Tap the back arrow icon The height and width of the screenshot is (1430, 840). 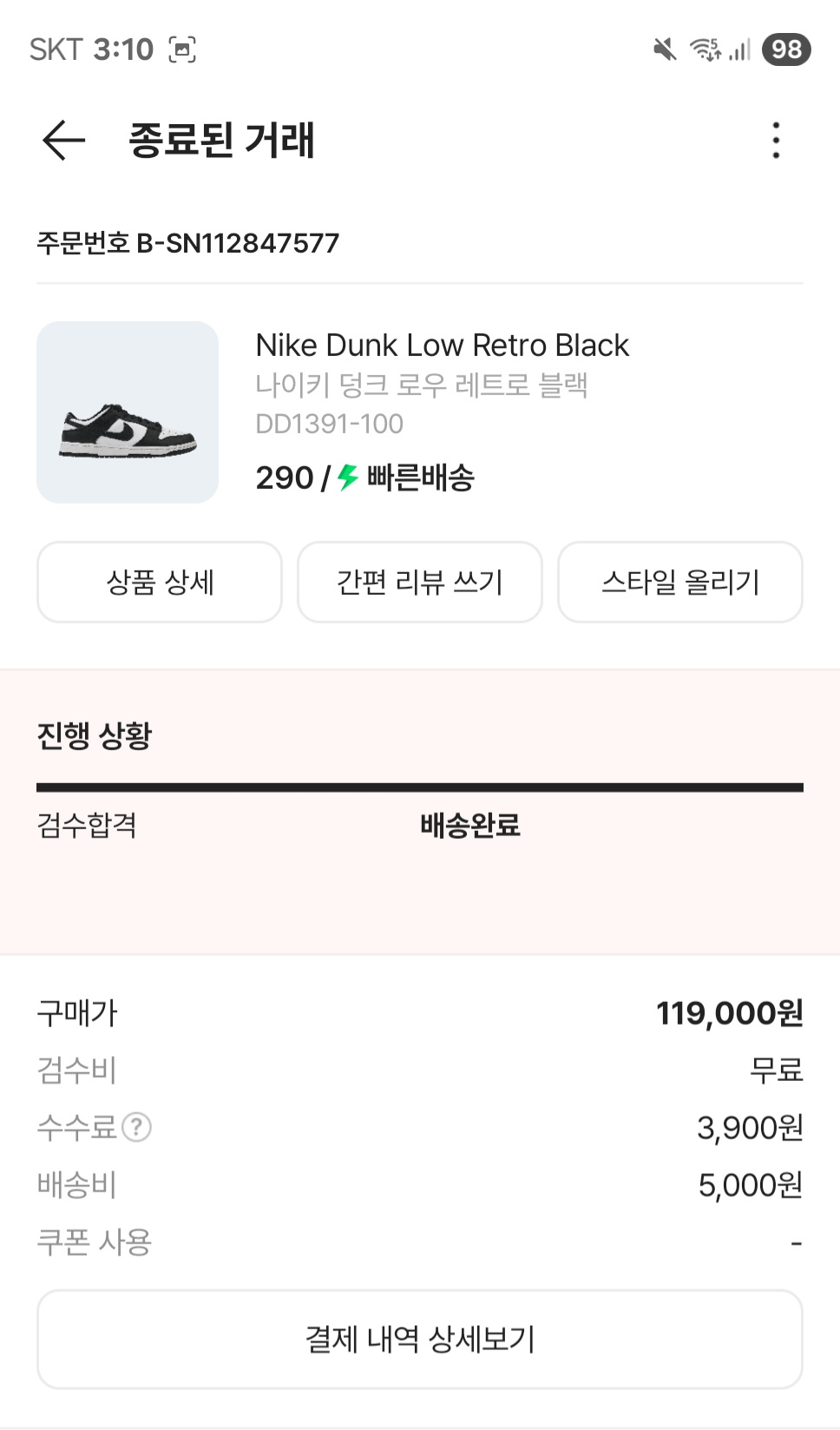pos(63,140)
